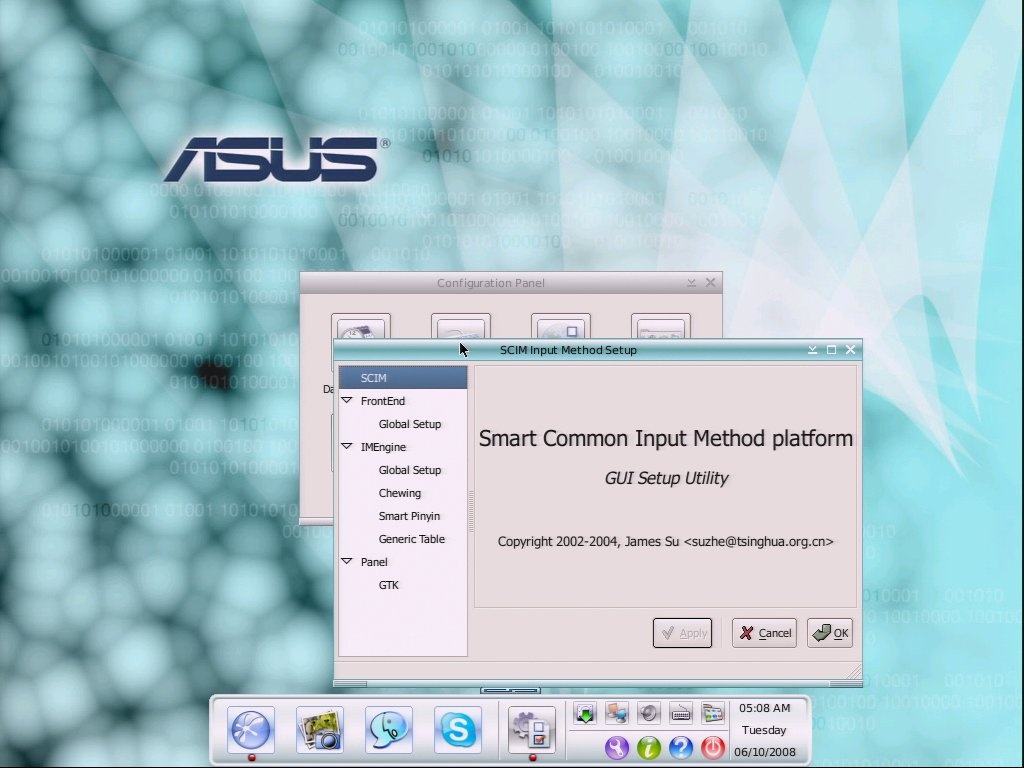This screenshot has height=768, width=1024.
Task: Open the keyboard input tray icon
Action: [x=681, y=712]
